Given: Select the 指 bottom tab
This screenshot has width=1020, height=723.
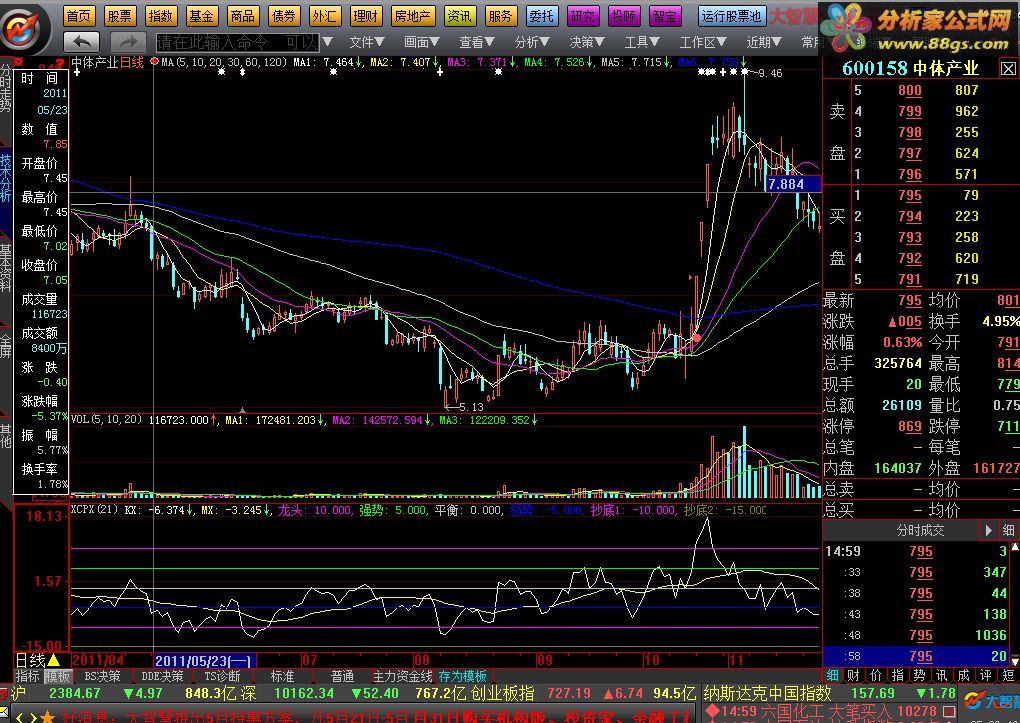Looking at the screenshot, I should coord(898,675).
